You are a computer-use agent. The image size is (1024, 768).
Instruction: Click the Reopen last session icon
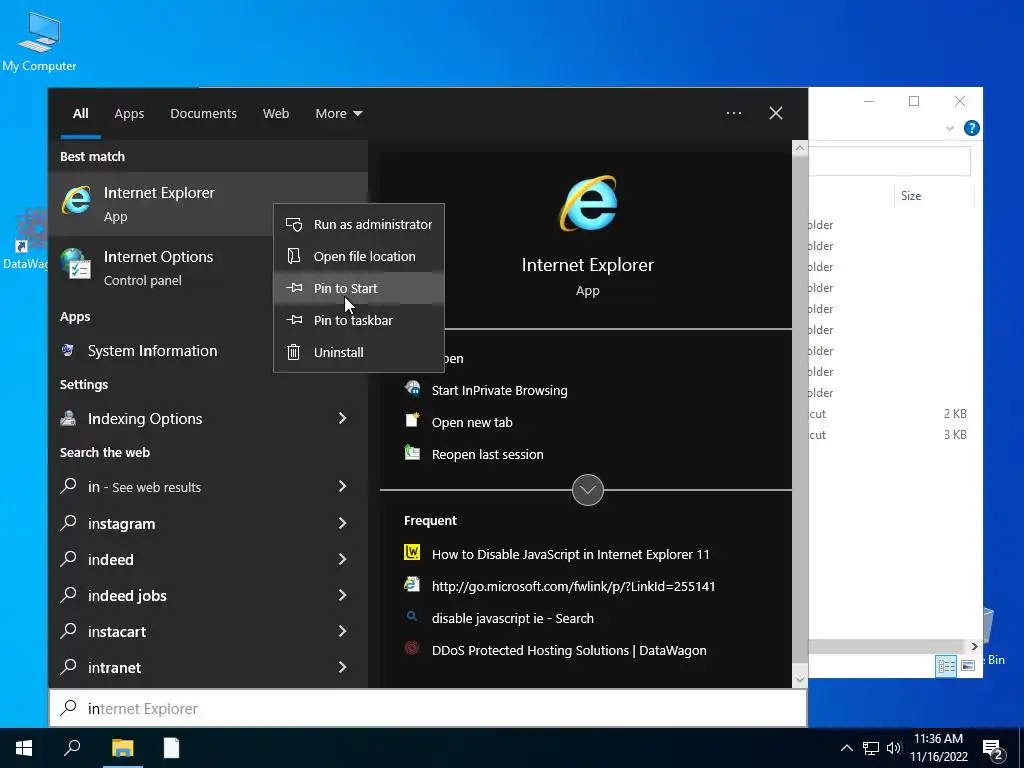412,453
